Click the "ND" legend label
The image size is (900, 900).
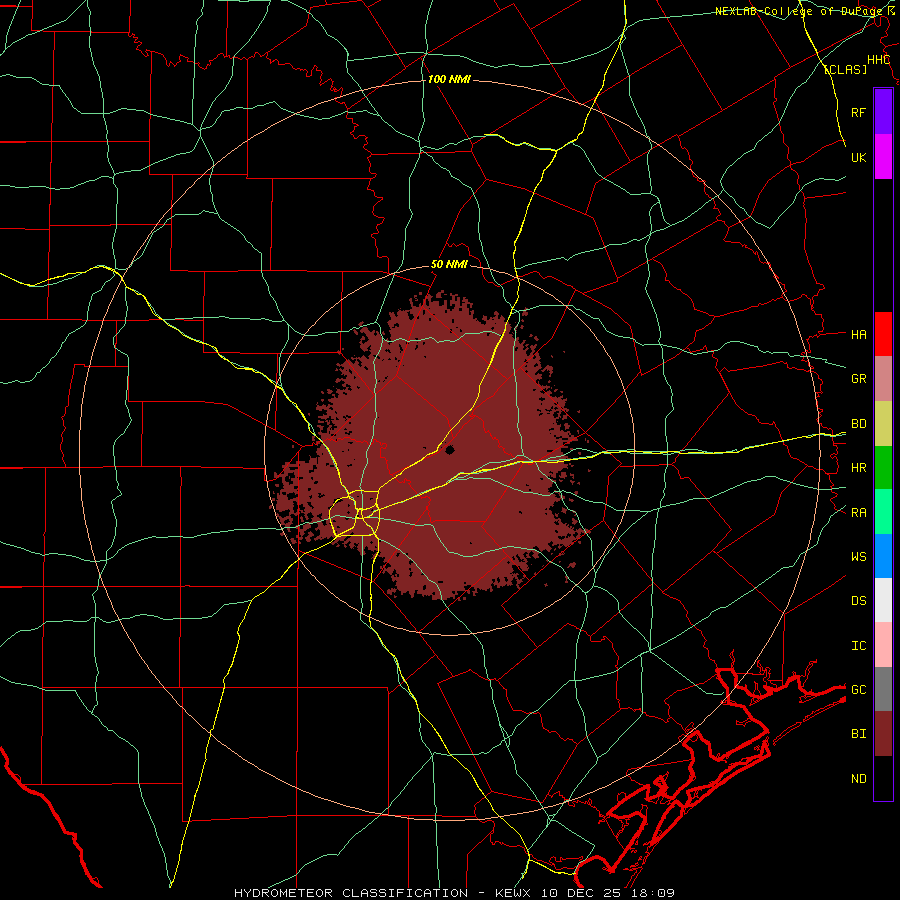859,779
